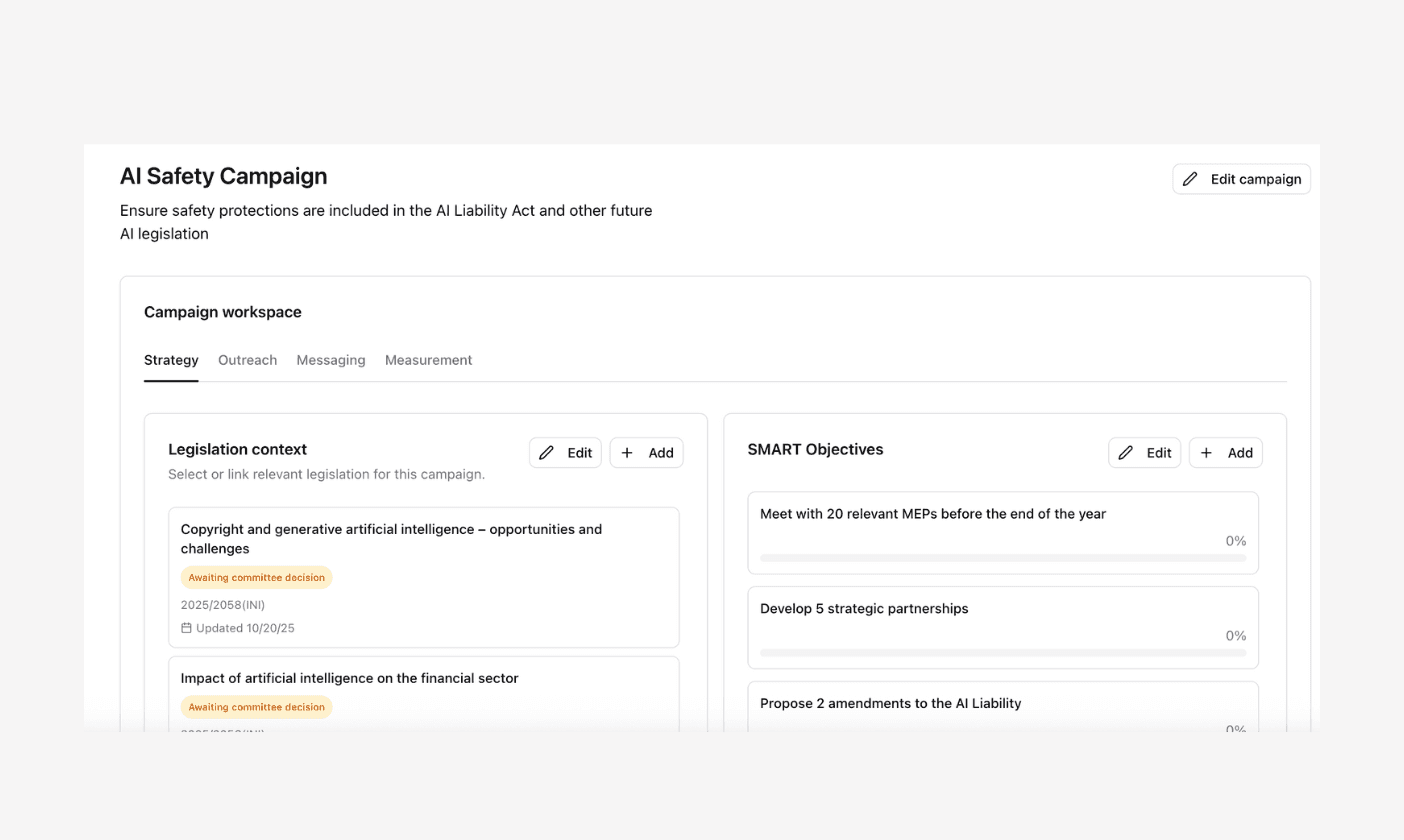The width and height of the screenshot is (1404, 840).
Task: Click the progress bar for the MEPs objective
Action: point(1003,558)
